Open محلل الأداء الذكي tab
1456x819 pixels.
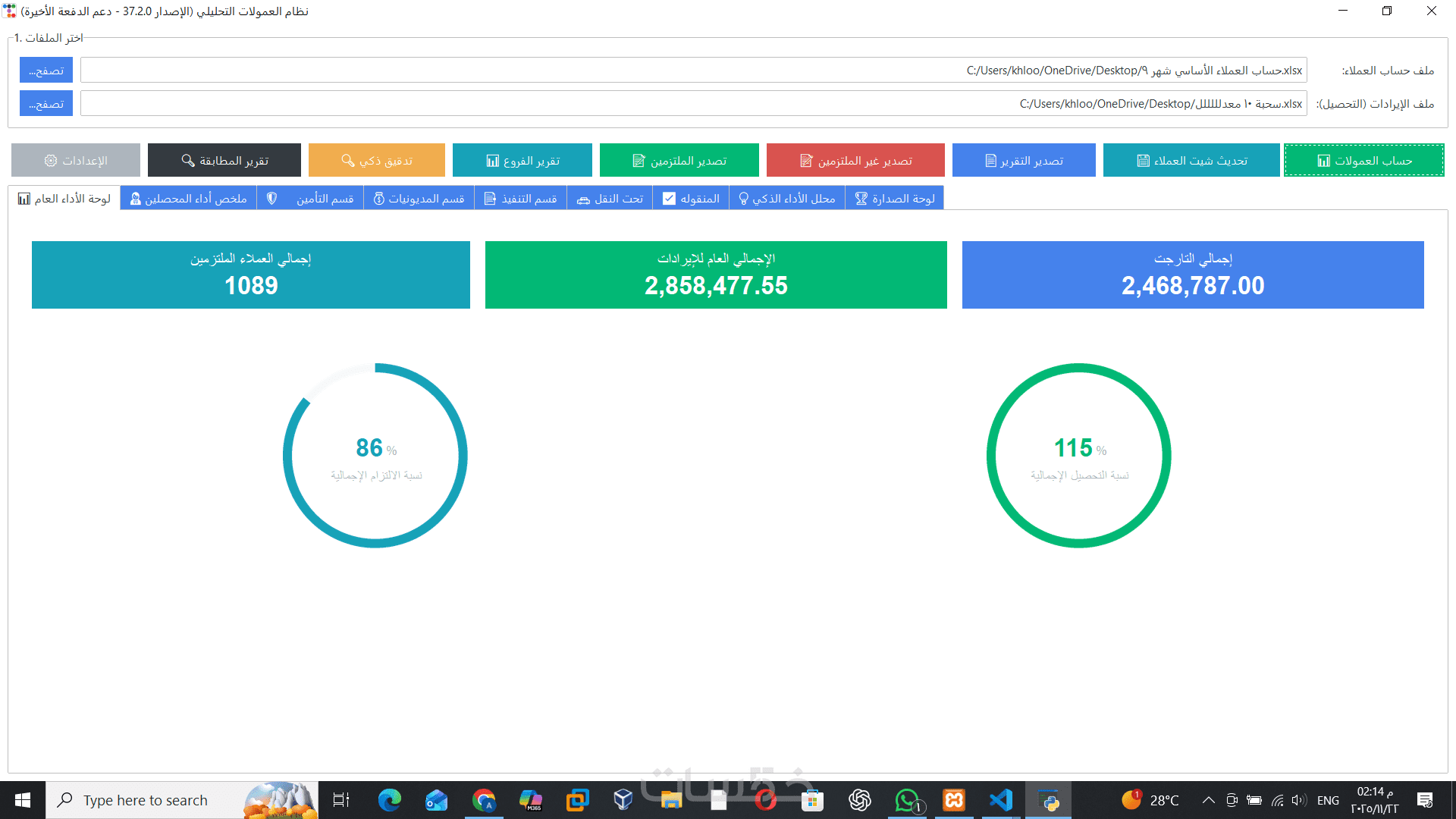pyautogui.click(x=787, y=199)
